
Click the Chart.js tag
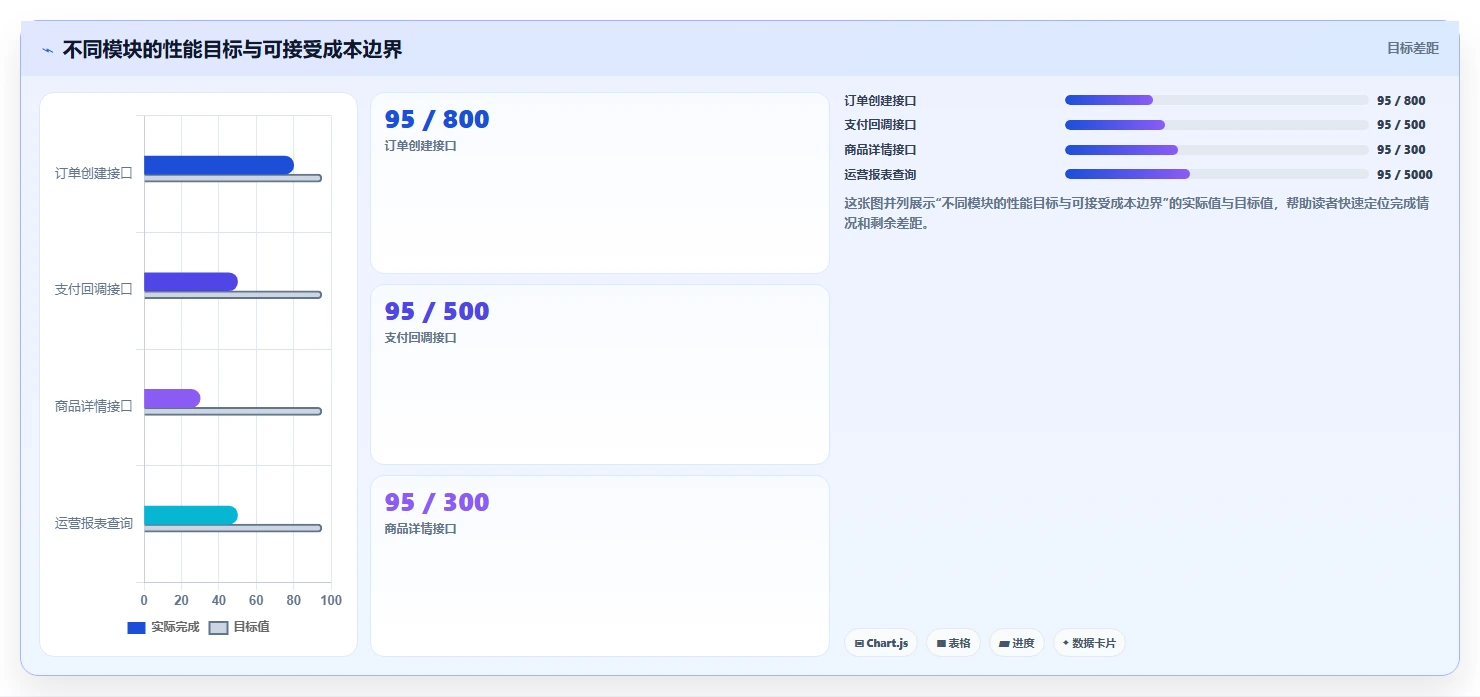coord(881,643)
